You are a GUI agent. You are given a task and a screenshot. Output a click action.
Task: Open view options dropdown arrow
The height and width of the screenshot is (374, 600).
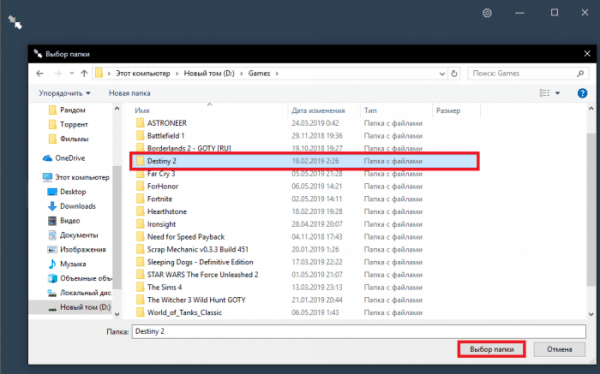558,93
